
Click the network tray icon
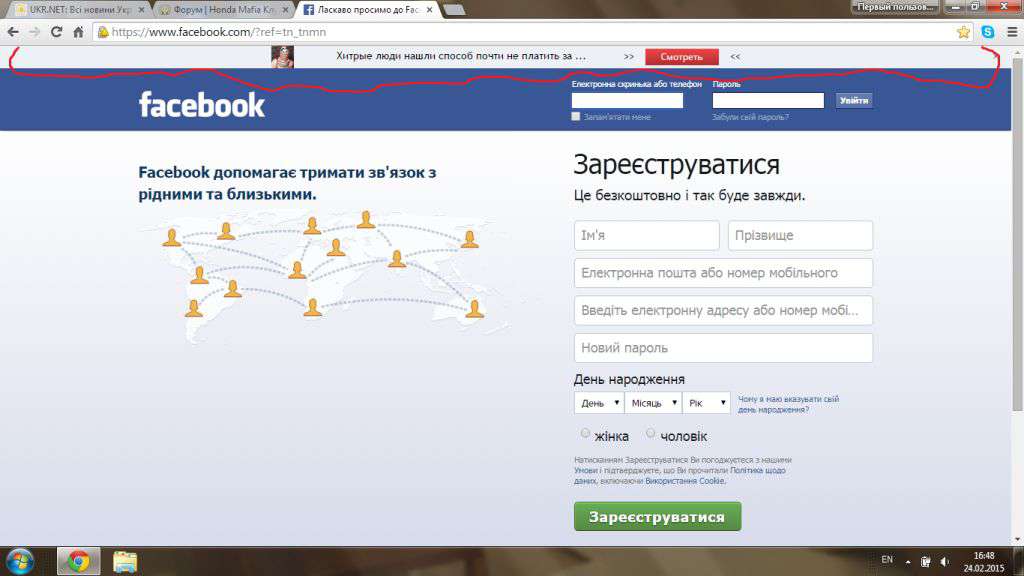click(925, 562)
